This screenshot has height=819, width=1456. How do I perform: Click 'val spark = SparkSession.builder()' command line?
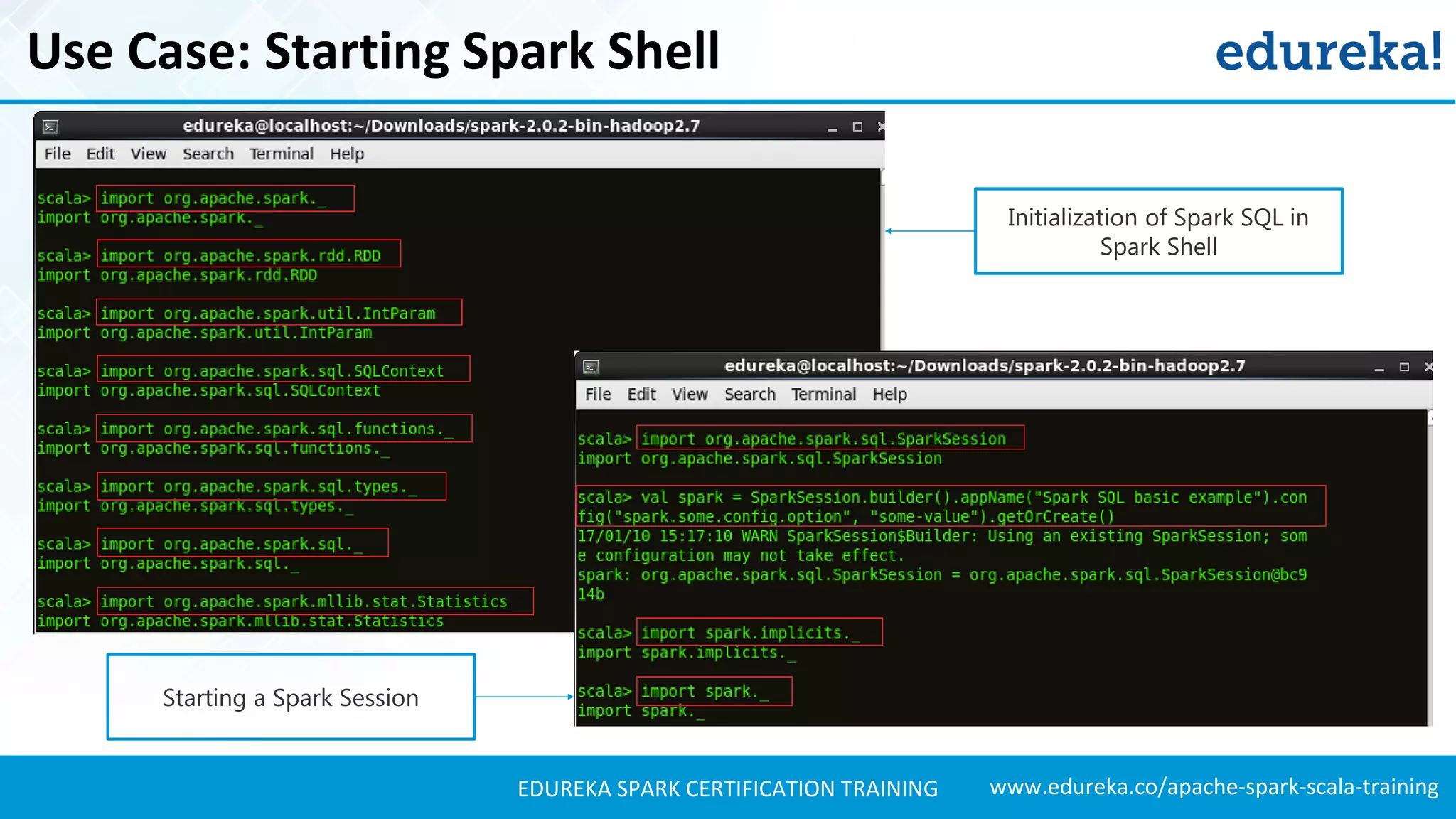951,506
